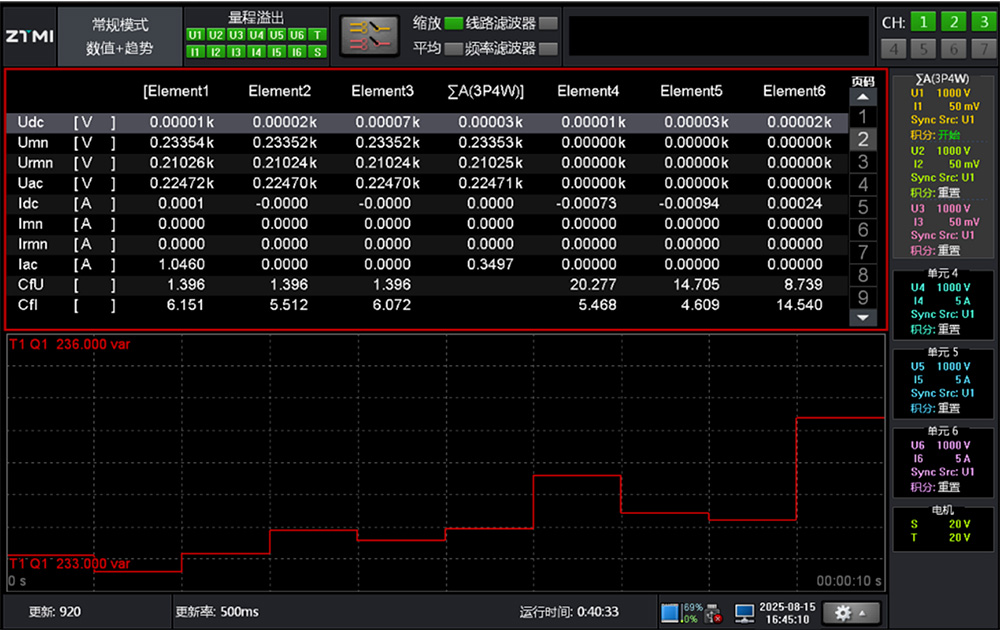Click the U1 over-range indicator
The height and width of the screenshot is (630, 1000).
195,35
